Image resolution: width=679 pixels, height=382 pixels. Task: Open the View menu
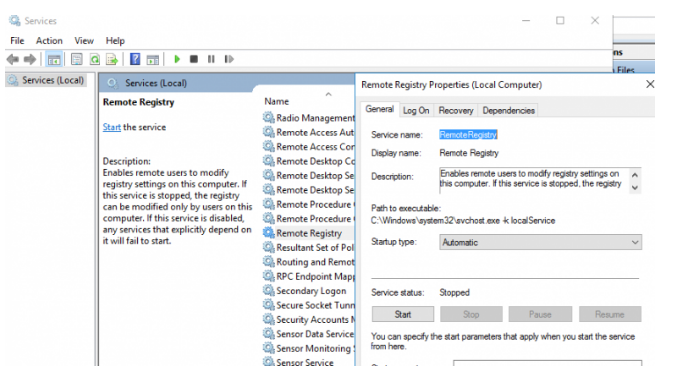pos(84,41)
